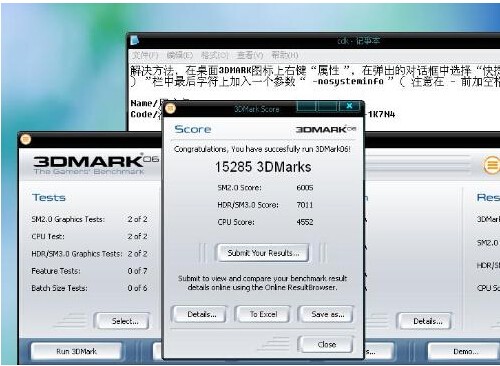The width and height of the screenshot is (500, 366).
Task: Export results with To Excel button
Action: (263, 314)
